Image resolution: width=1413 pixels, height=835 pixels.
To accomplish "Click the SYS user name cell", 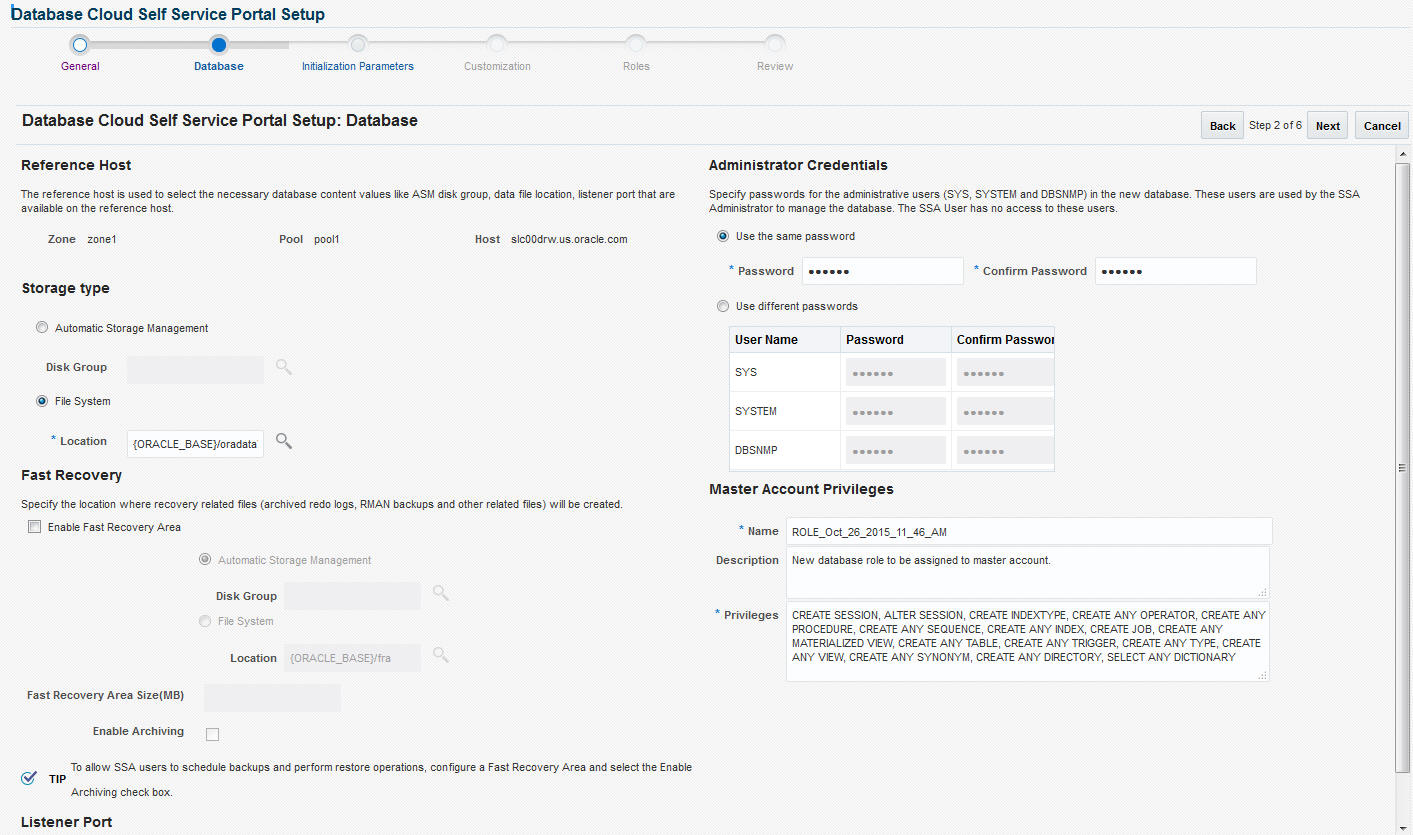I will coord(785,372).
